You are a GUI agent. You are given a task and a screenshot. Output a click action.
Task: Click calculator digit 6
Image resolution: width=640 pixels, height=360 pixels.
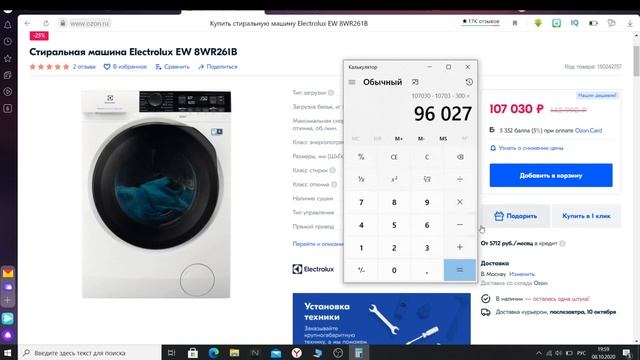(427, 225)
